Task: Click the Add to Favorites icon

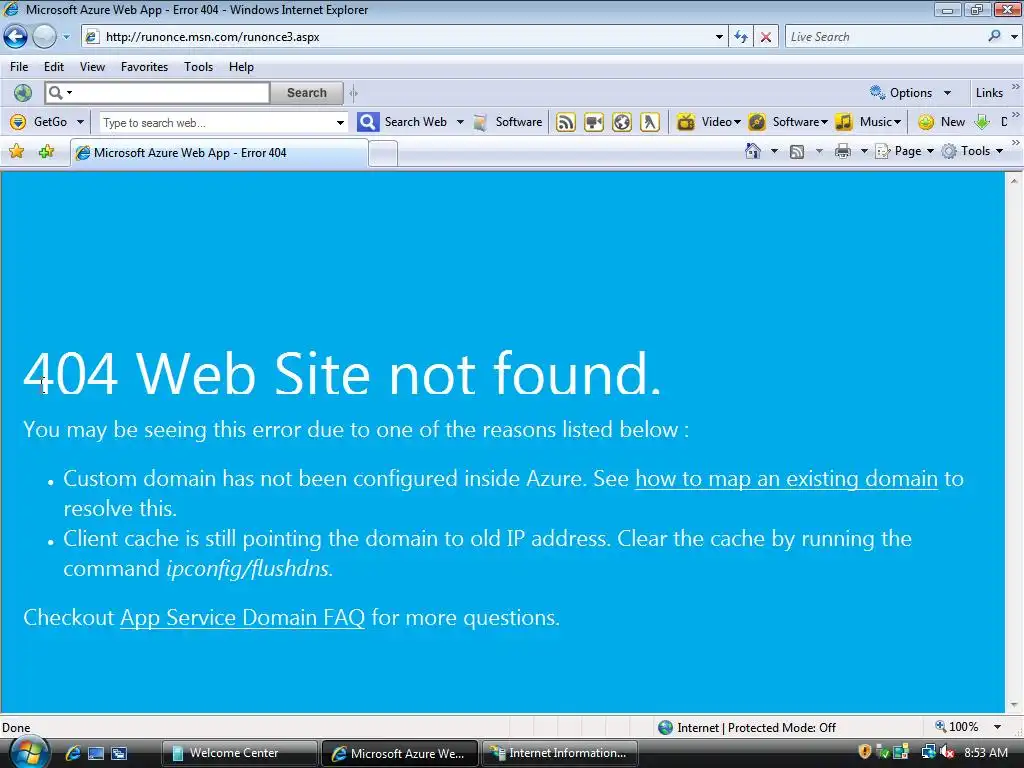Action: click(x=46, y=152)
